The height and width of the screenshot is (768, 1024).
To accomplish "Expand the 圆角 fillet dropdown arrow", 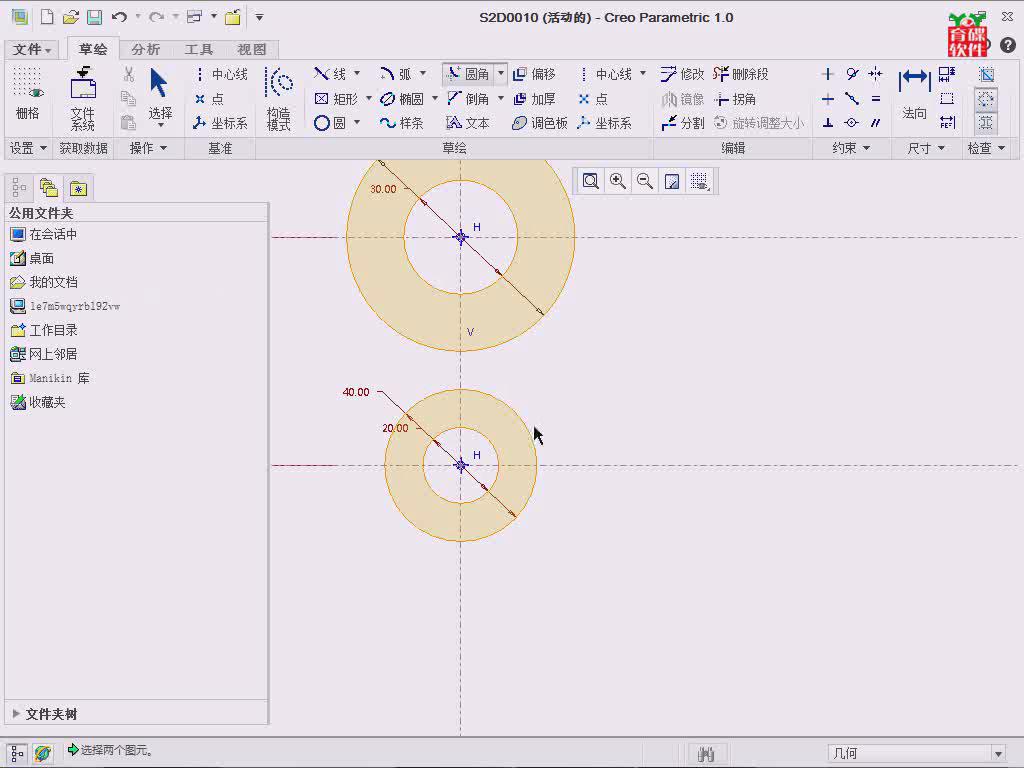I will (501, 73).
